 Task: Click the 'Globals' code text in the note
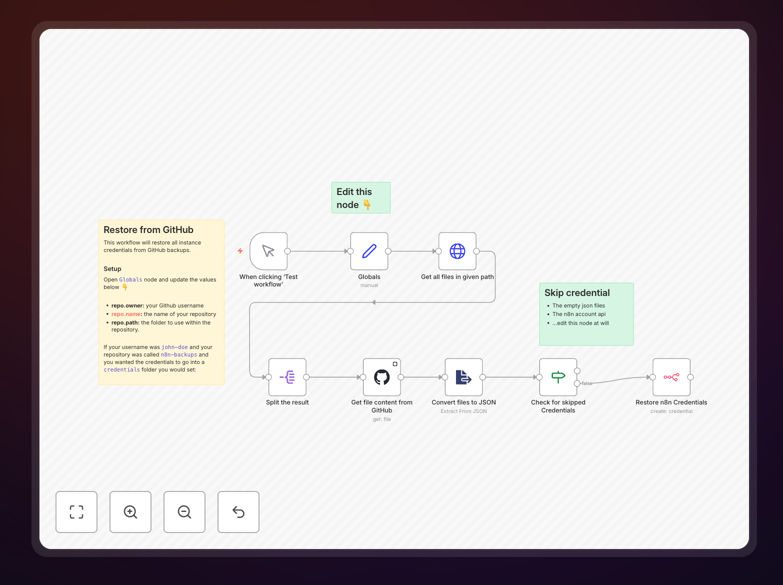pyautogui.click(x=130, y=280)
